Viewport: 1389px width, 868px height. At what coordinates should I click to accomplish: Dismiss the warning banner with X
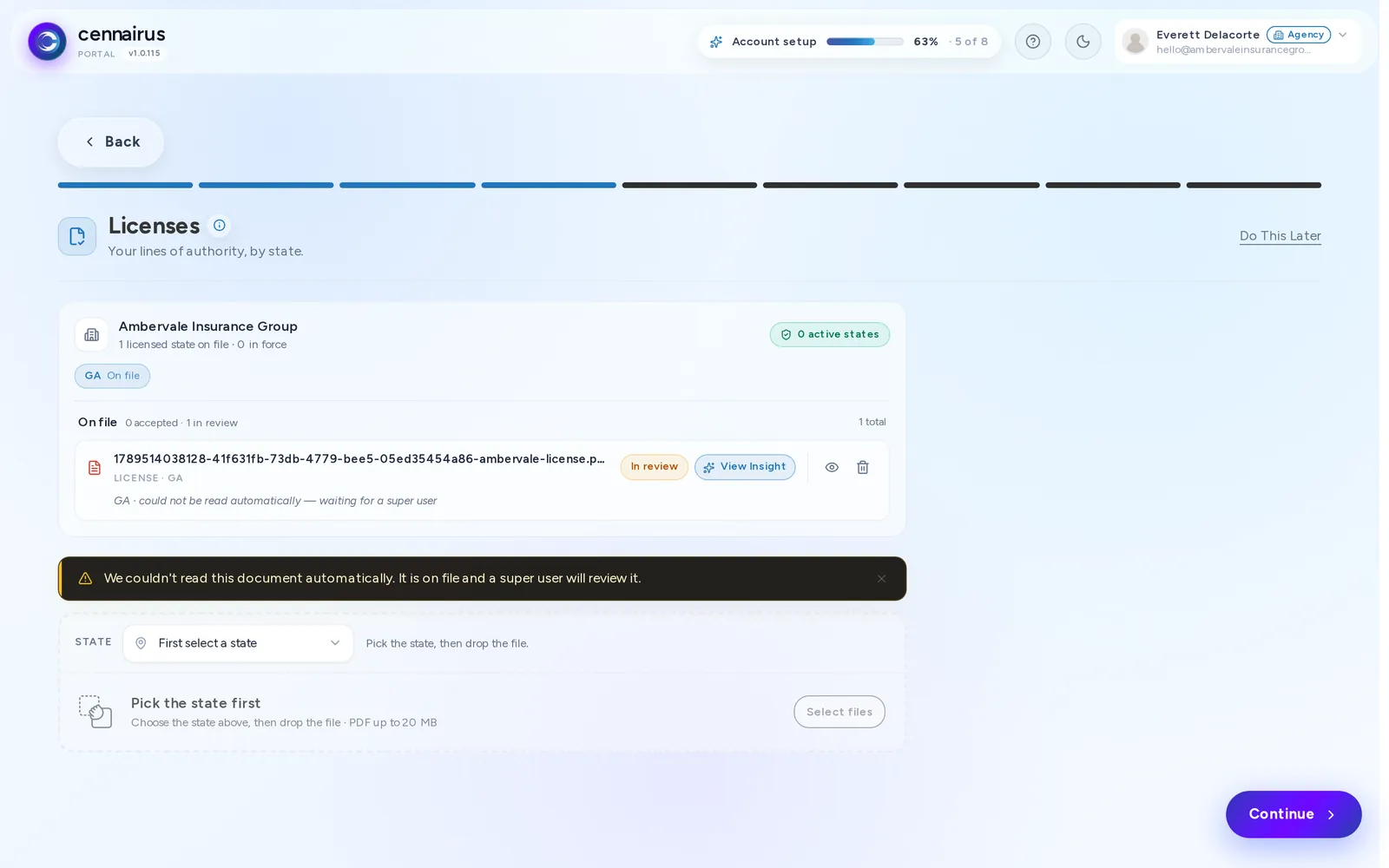(x=881, y=579)
